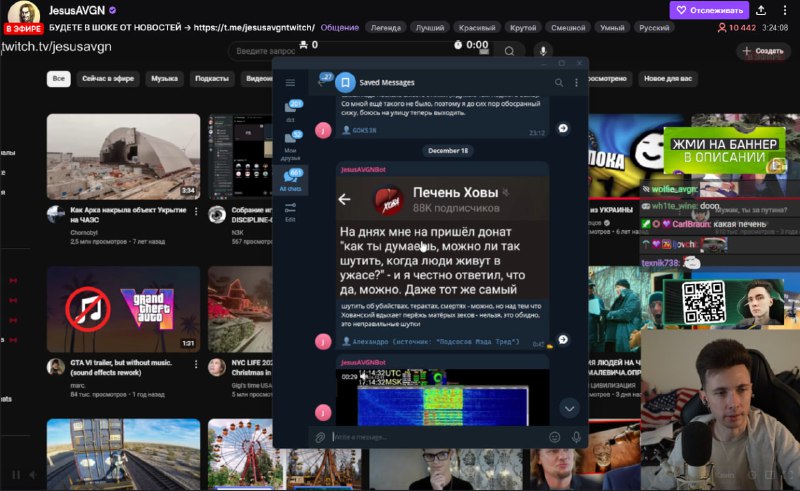Open the Telegram hamburger menu
The height and width of the screenshot is (491, 800).
coord(290,83)
